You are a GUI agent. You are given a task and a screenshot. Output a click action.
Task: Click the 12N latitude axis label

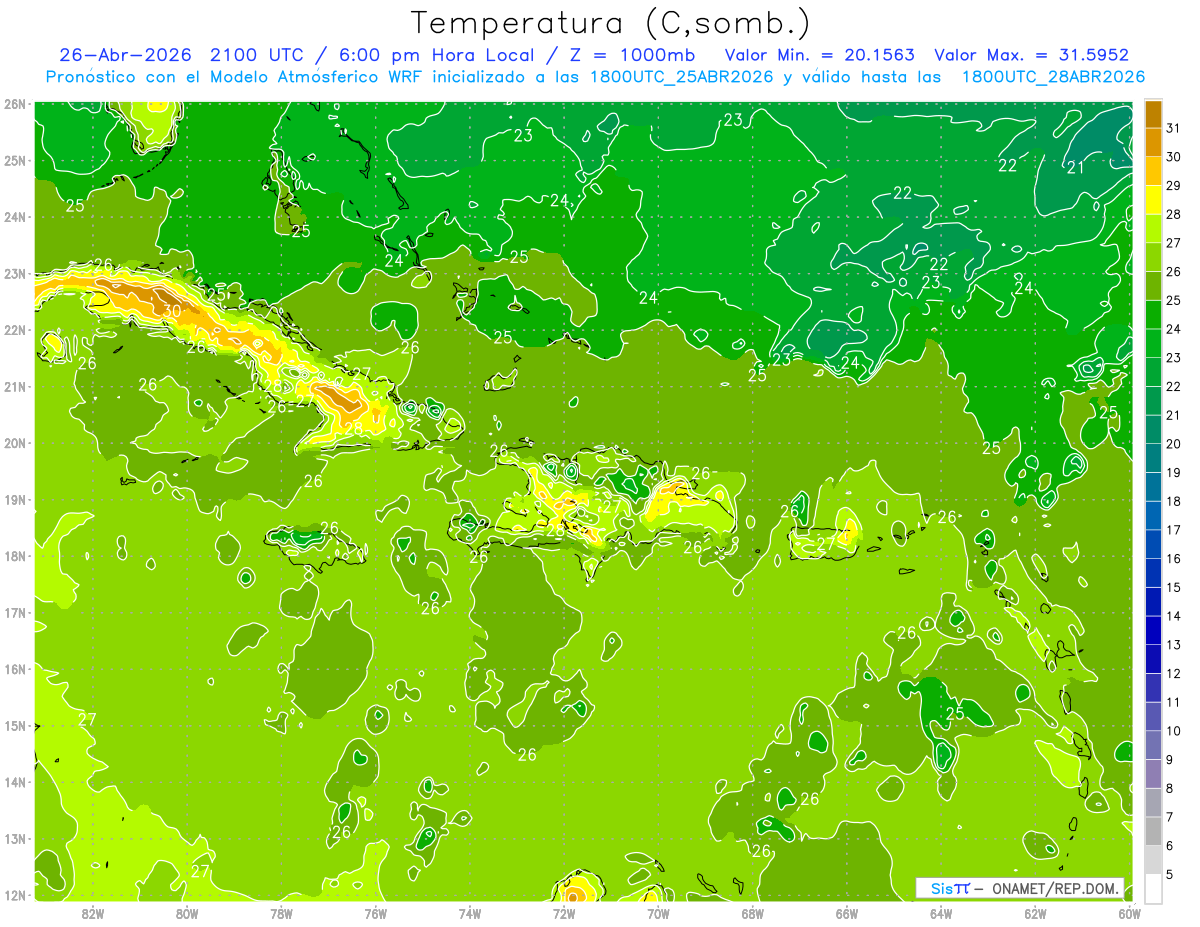(x=14, y=895)
